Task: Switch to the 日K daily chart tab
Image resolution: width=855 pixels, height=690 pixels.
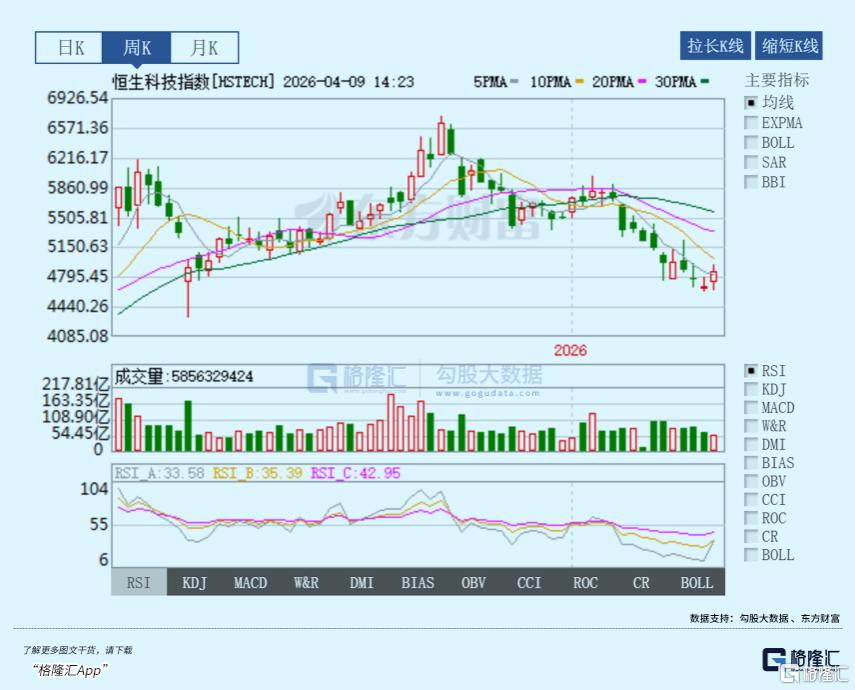Action: point(70,47)
